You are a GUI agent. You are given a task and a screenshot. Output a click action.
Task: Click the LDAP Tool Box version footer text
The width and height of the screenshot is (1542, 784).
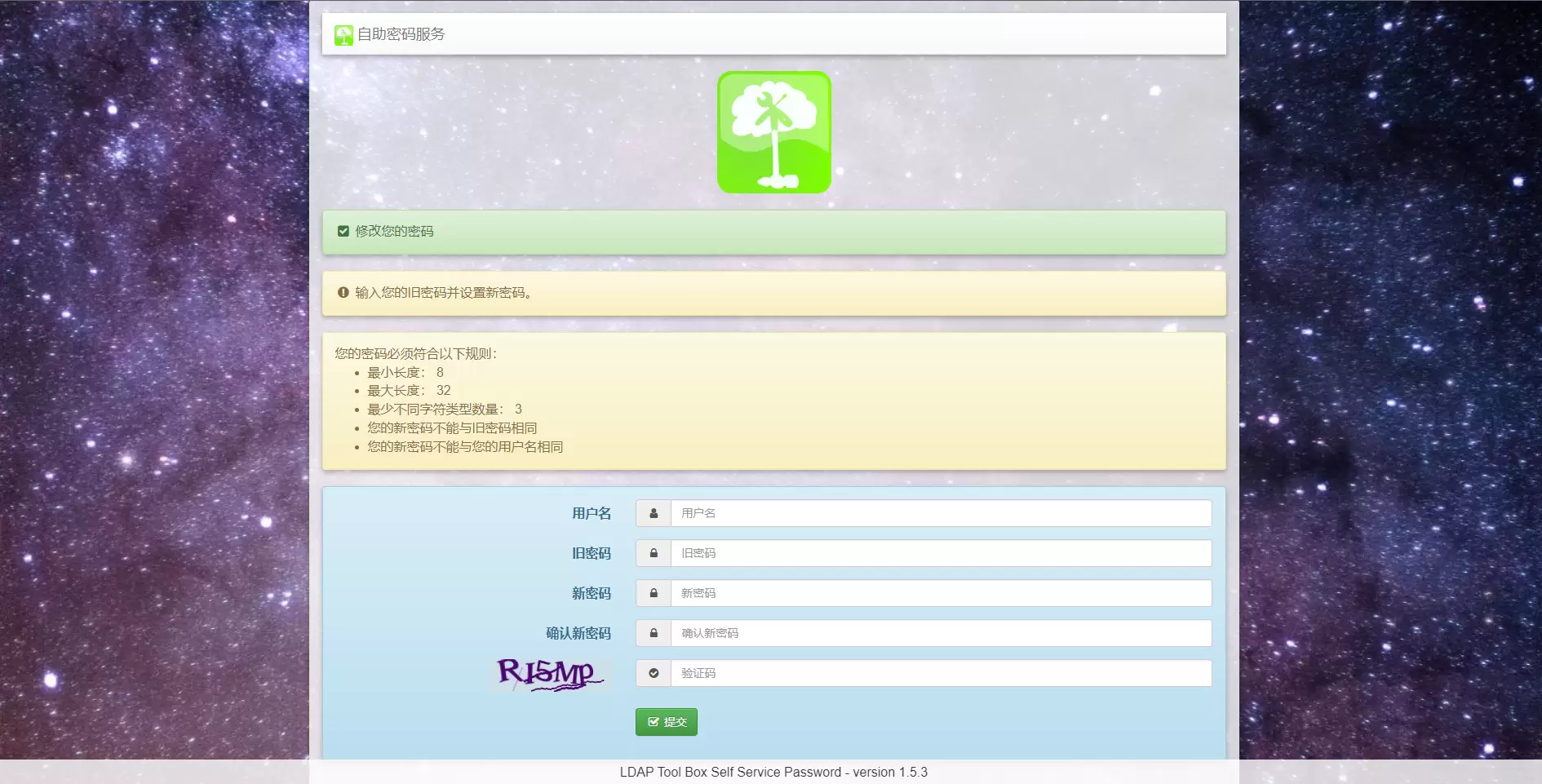pos(773,773)
